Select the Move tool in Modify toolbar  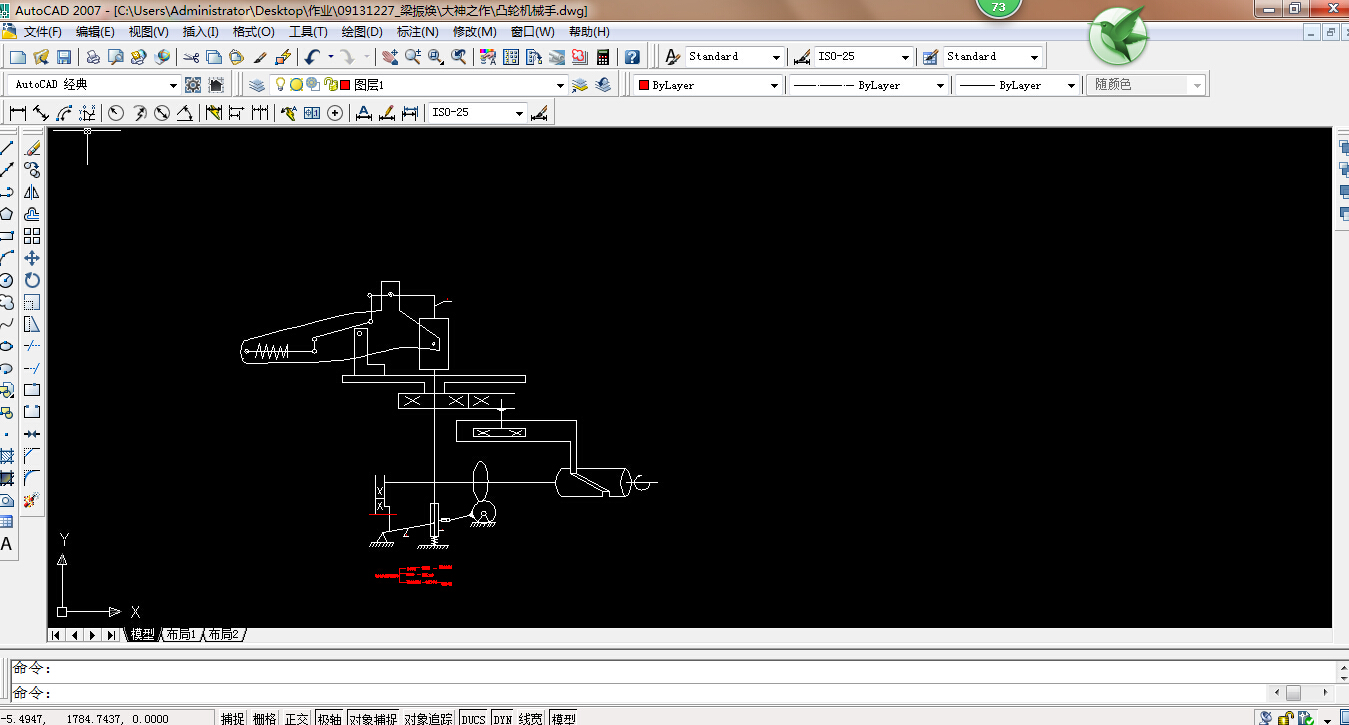click(32, 258)
